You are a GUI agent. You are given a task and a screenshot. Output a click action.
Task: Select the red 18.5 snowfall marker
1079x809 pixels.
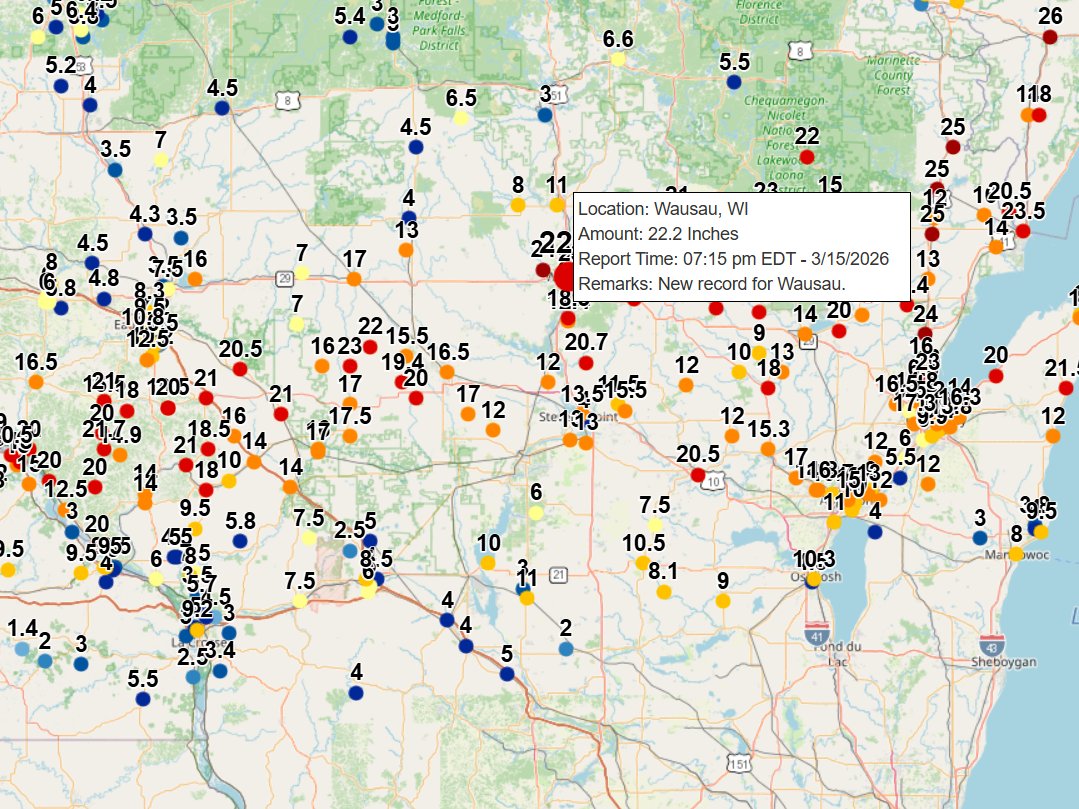[x=208, y=449]
